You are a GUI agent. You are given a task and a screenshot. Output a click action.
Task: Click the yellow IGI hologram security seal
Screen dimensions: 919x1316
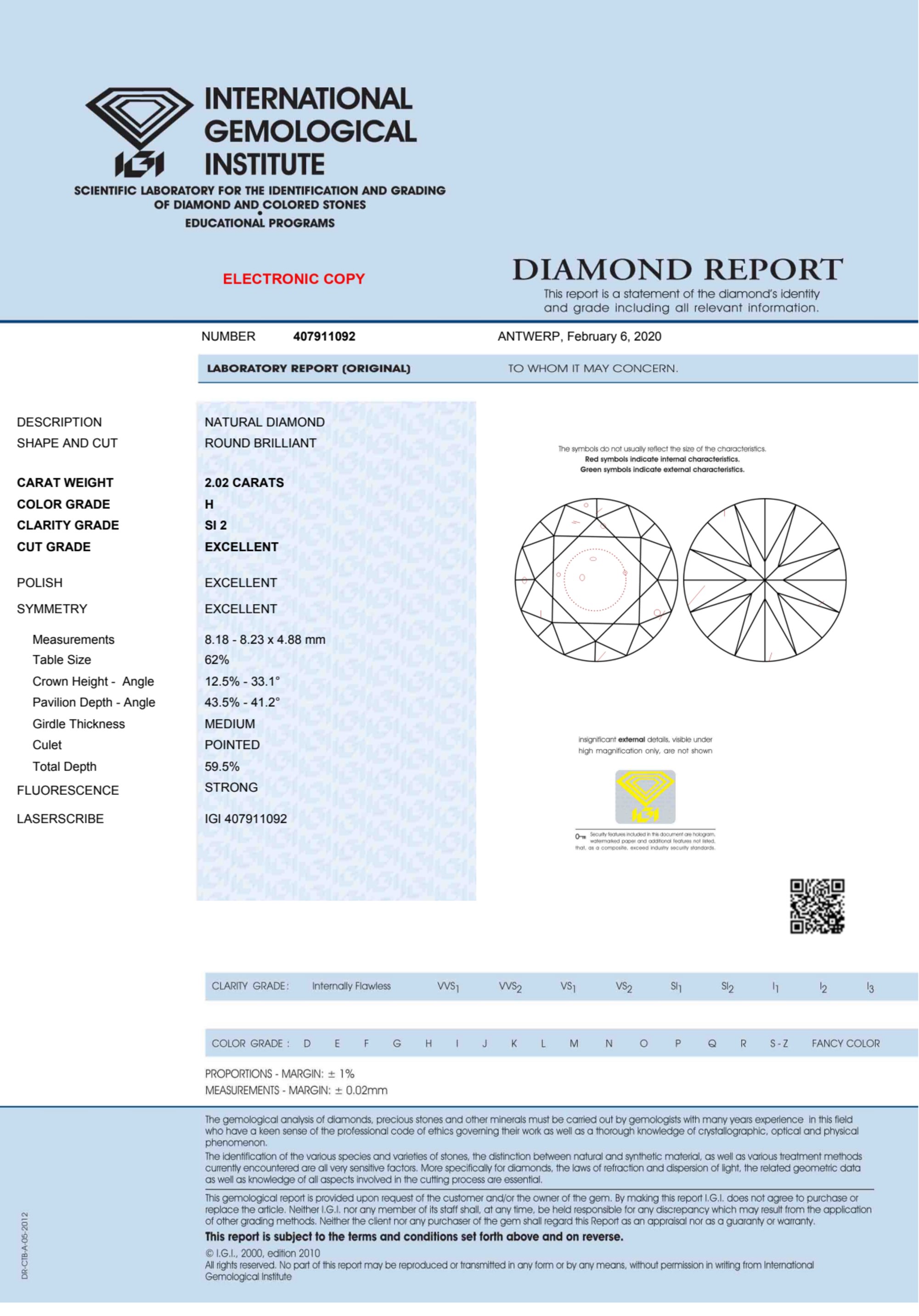click(644, 796)
